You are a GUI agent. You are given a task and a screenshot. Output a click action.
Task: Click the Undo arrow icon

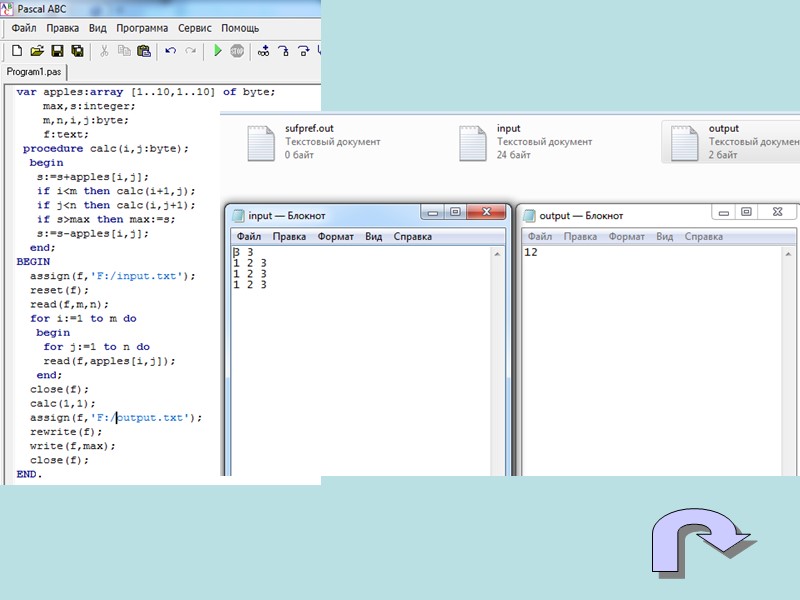click(170, 51)
